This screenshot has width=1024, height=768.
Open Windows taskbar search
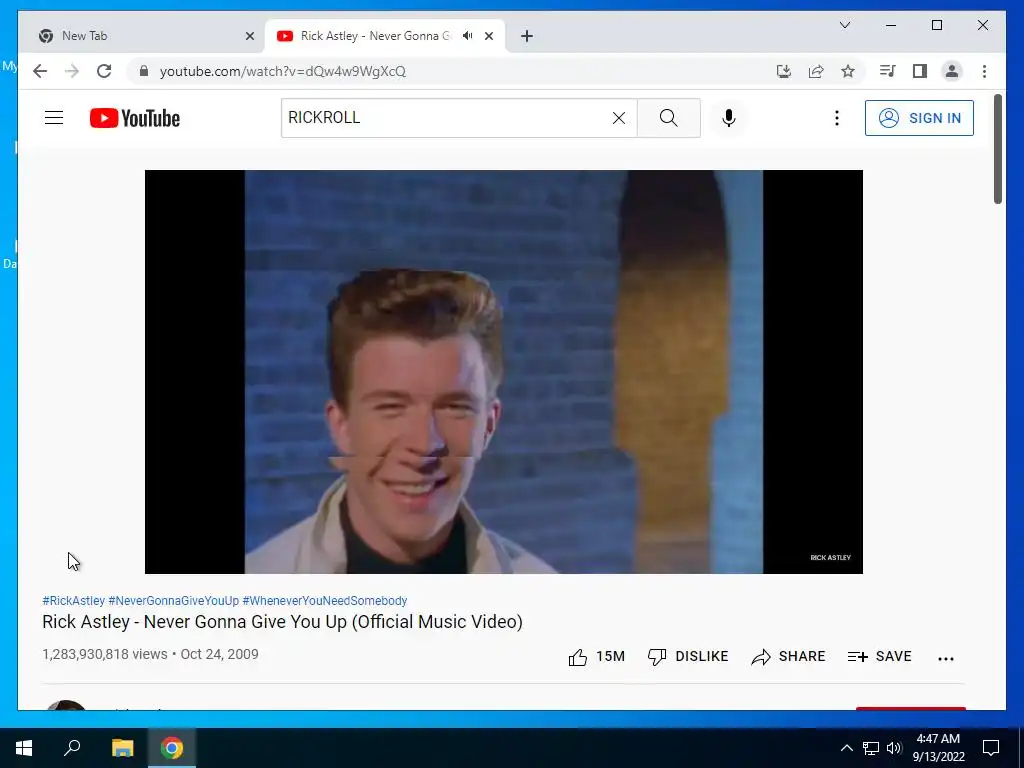(x=72, y=748)
